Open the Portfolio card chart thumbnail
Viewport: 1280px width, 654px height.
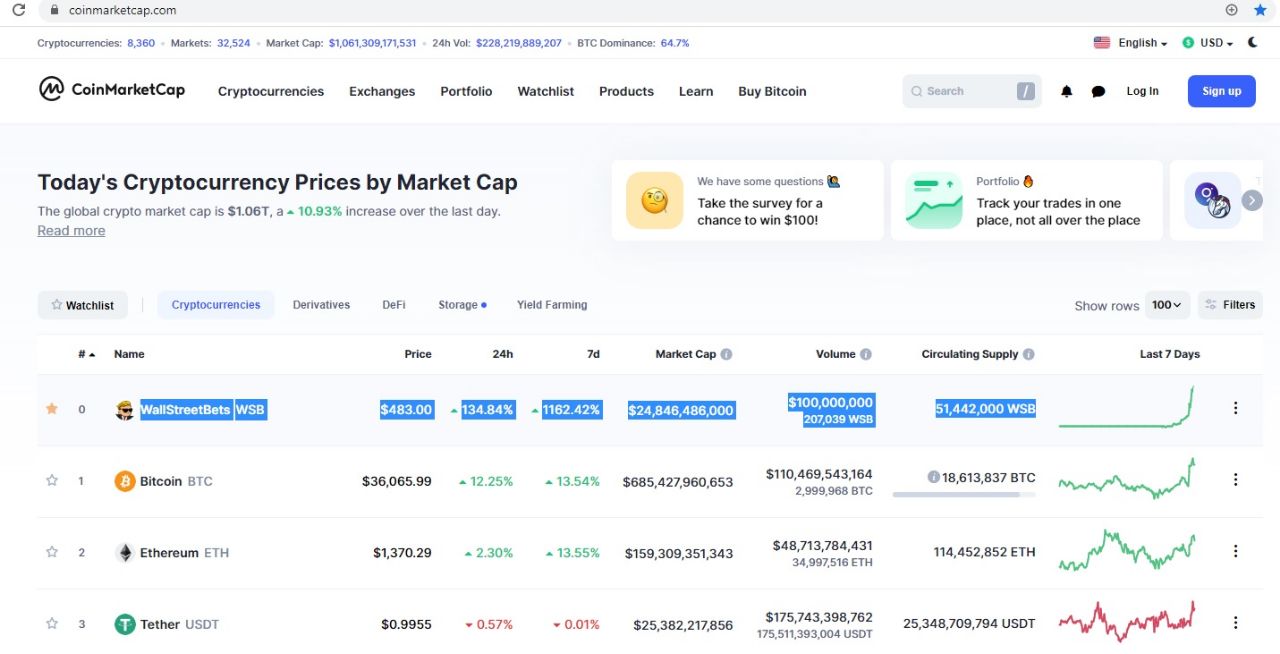[933, 200]
